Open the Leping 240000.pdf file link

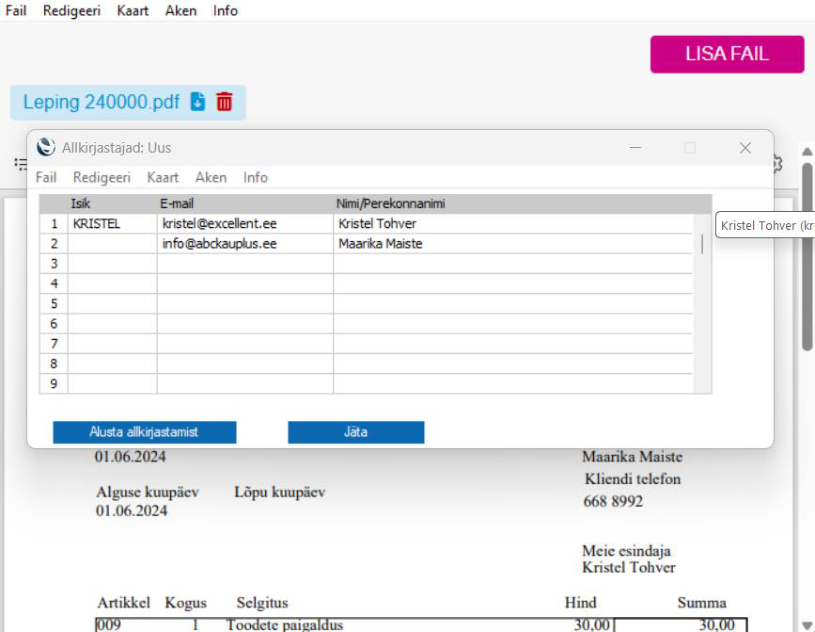(101, 102)
